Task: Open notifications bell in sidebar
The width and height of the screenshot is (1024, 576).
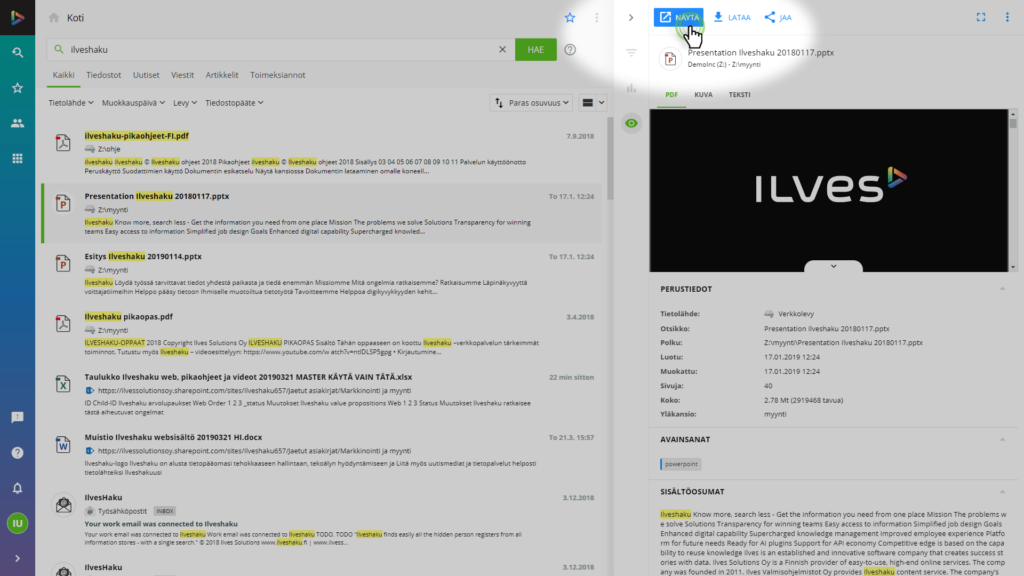Action: point(18,488)
